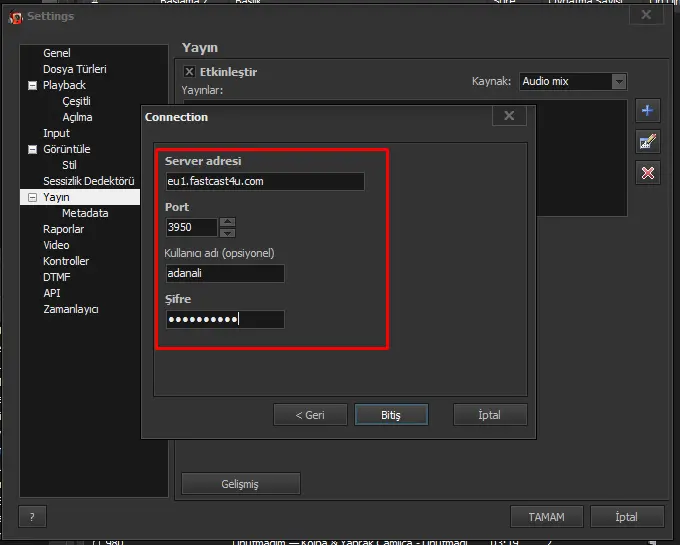The image size is (680, 545).
Task: Increase the Port value with up arrow
Action: [227, 222]
